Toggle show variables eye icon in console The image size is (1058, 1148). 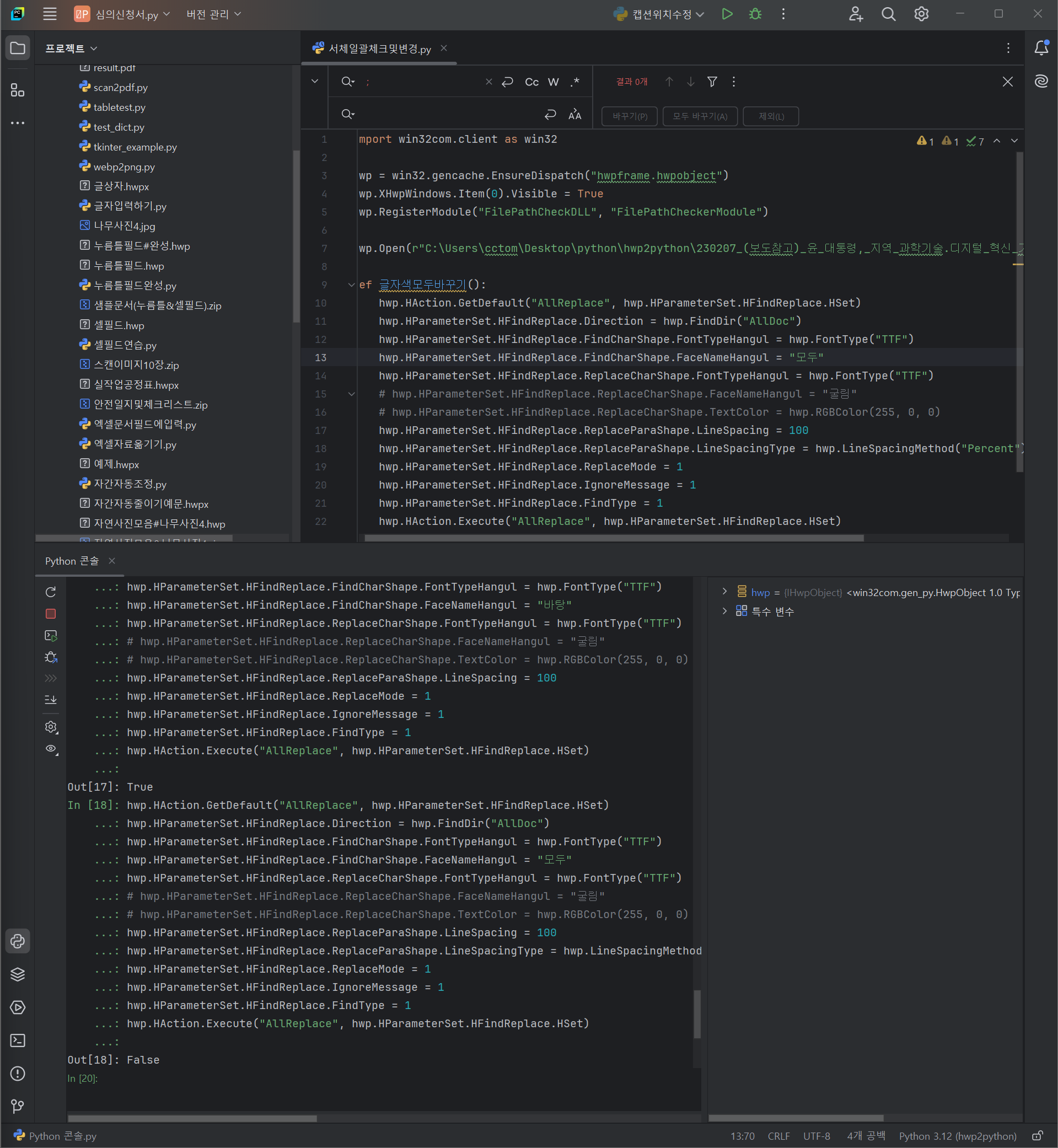click(x=51, y=749)
